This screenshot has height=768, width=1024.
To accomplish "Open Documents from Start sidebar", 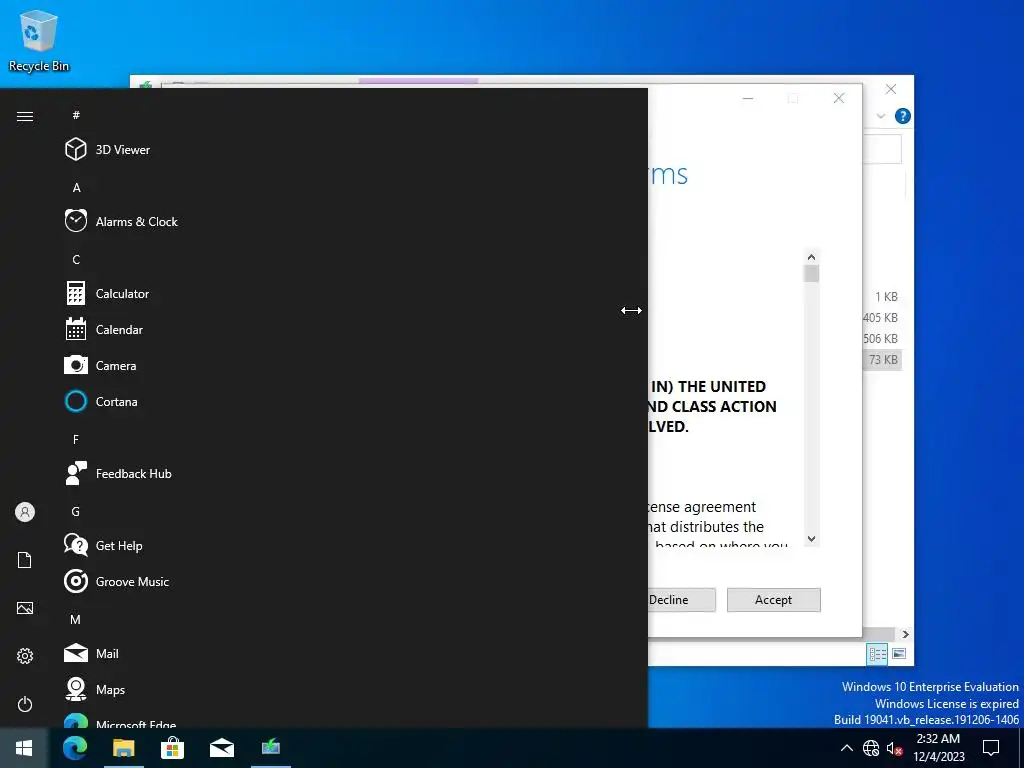I will tap(25, 560).
